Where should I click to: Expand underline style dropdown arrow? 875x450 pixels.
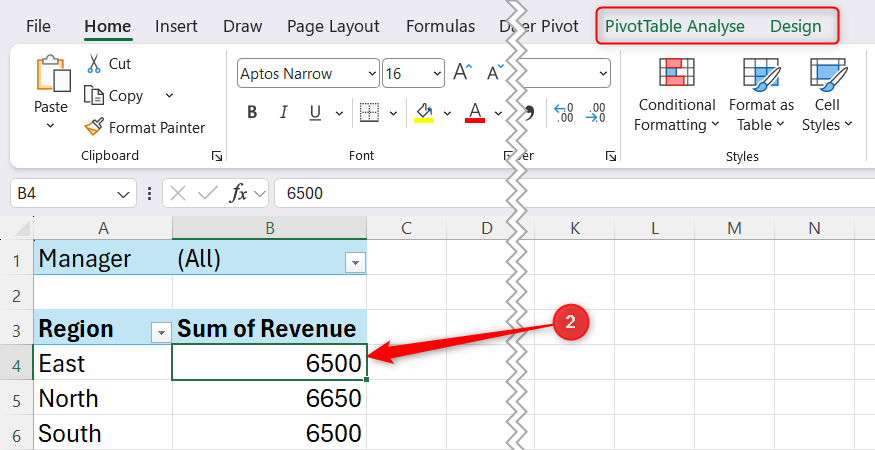[x=339, y=113]
